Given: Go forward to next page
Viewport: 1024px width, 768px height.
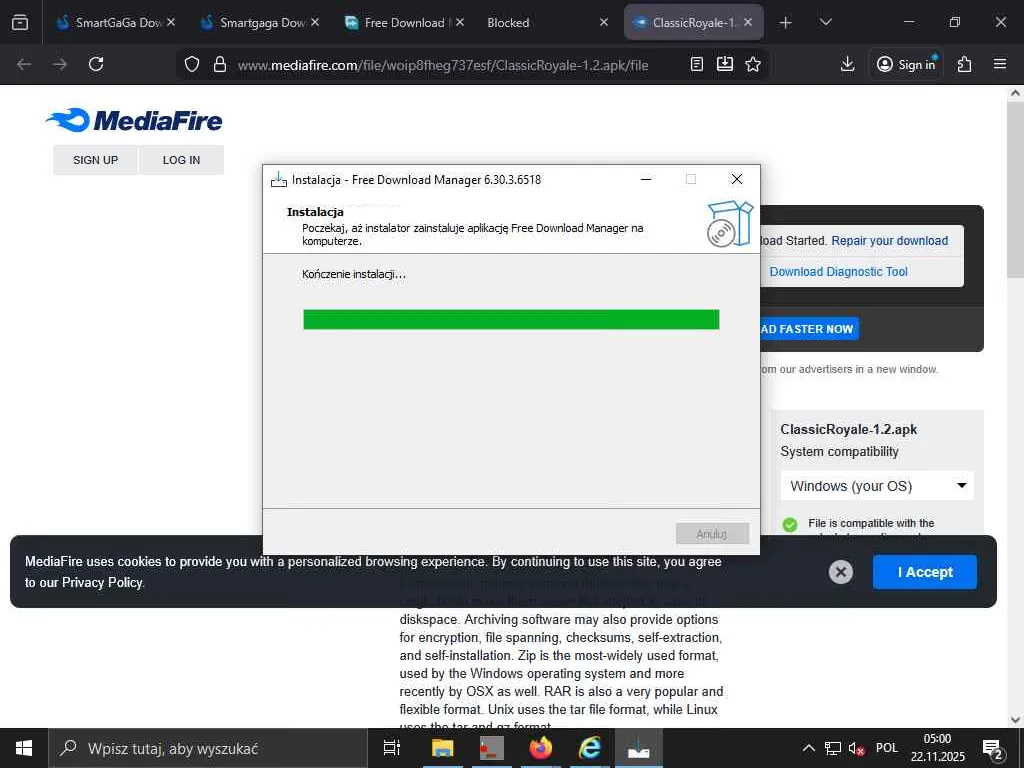Looking at the screenshot, I should tap(59, 64).
